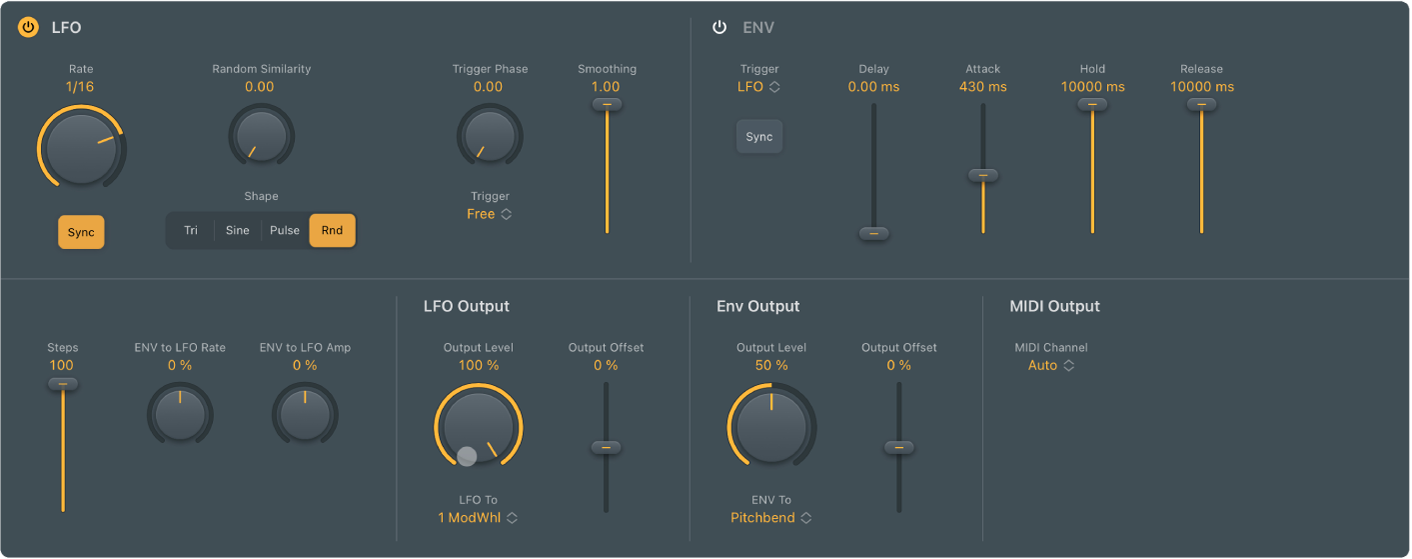The height and width of the screenshot is (559, 1412).
Task: Click the LFO Output Offset slider handle
Action: pos(606,447)
